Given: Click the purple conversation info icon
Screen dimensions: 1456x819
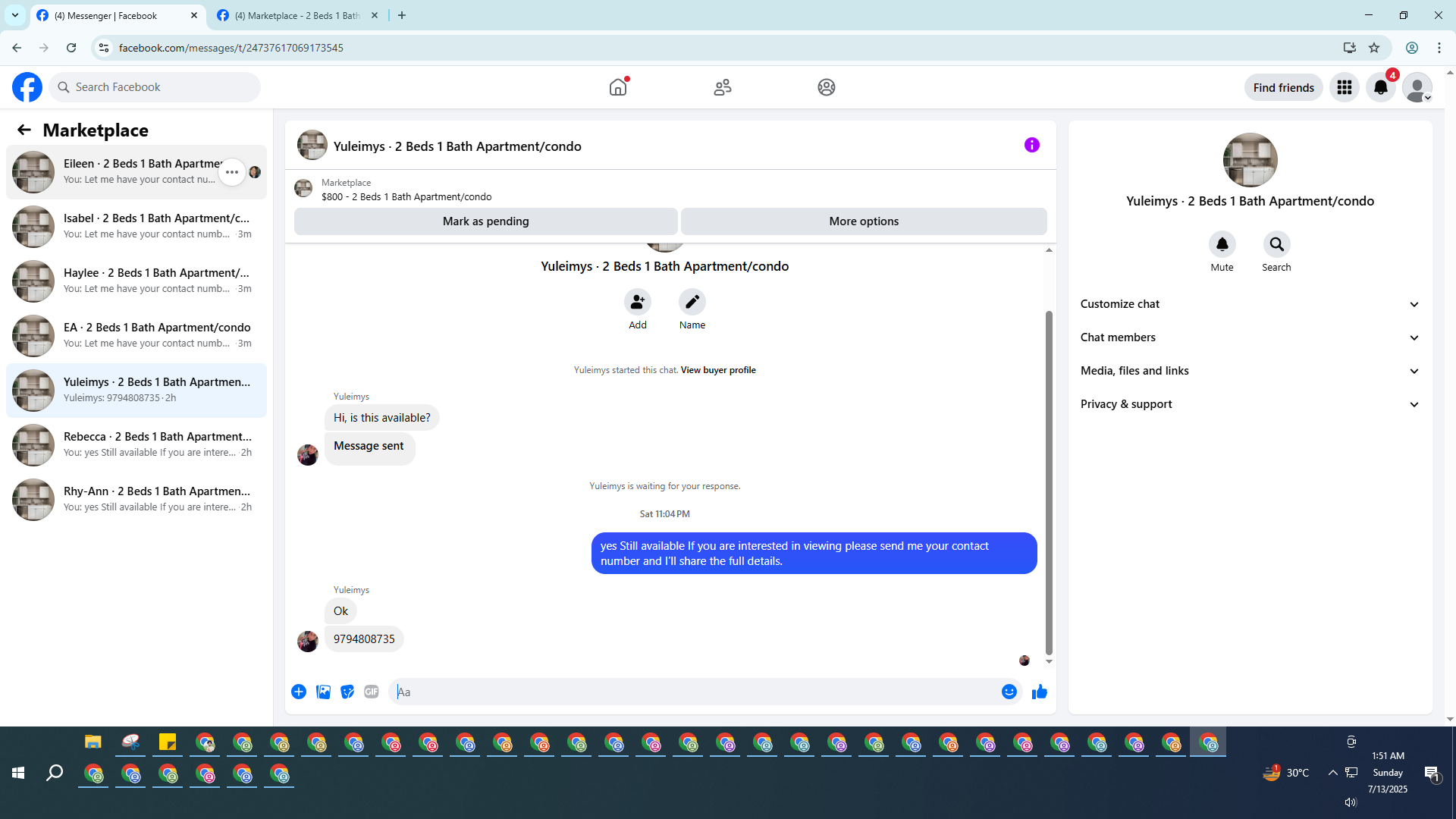Looking at the screenshot, I should coord(1031,145).
